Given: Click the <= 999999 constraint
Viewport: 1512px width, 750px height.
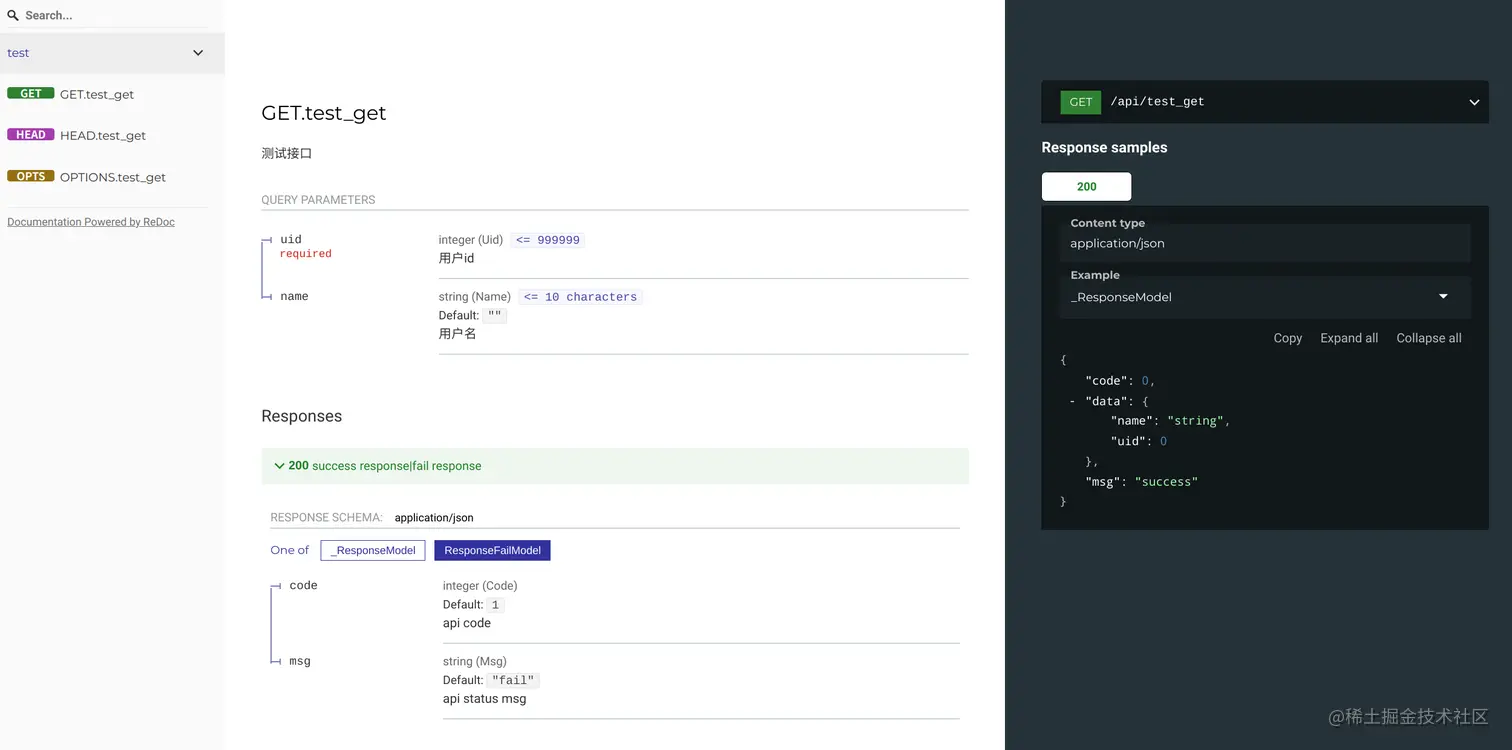Looking at the screenshot, I should coord(547,240).
